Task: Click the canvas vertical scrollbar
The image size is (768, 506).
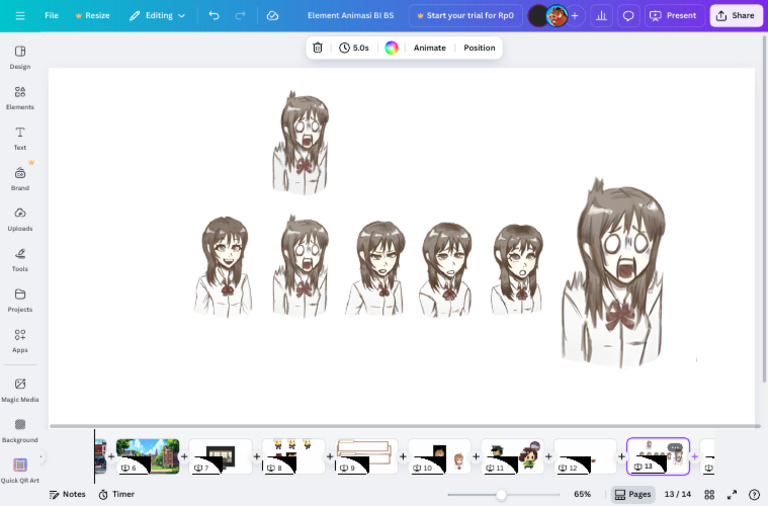Action: point(764,208)
